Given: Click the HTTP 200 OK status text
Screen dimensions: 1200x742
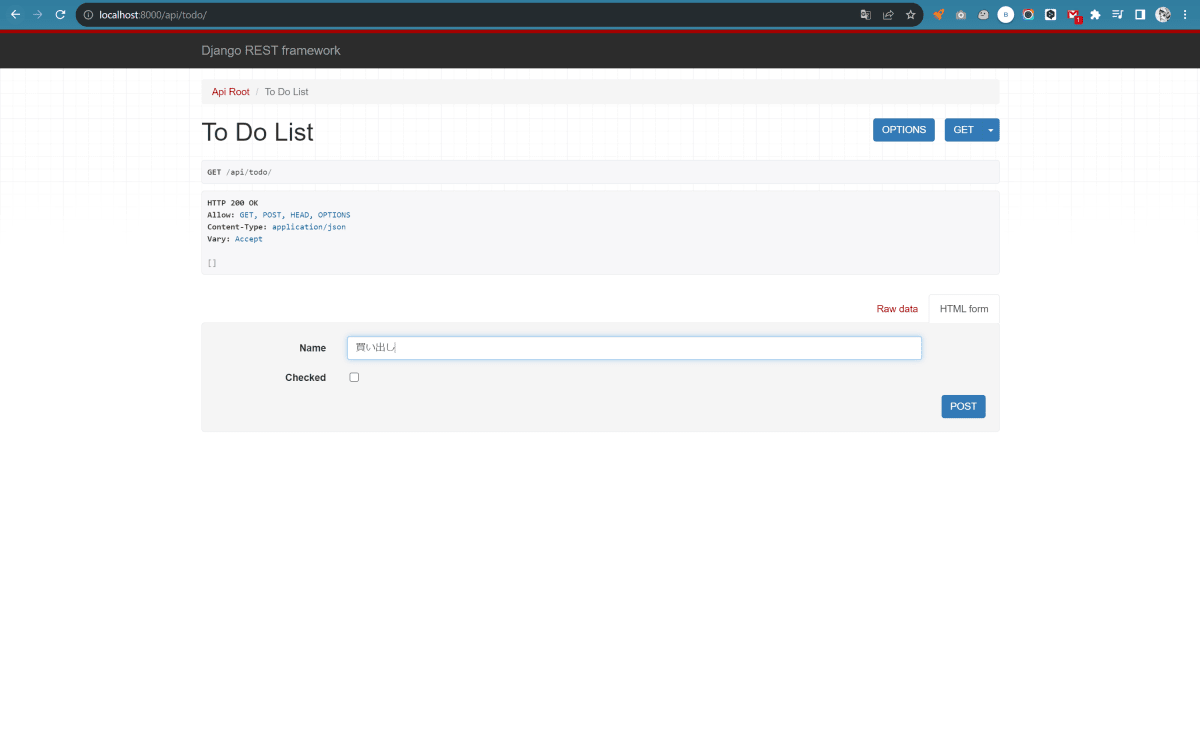Looking at the screenshot, I should (x=232, y=203).
